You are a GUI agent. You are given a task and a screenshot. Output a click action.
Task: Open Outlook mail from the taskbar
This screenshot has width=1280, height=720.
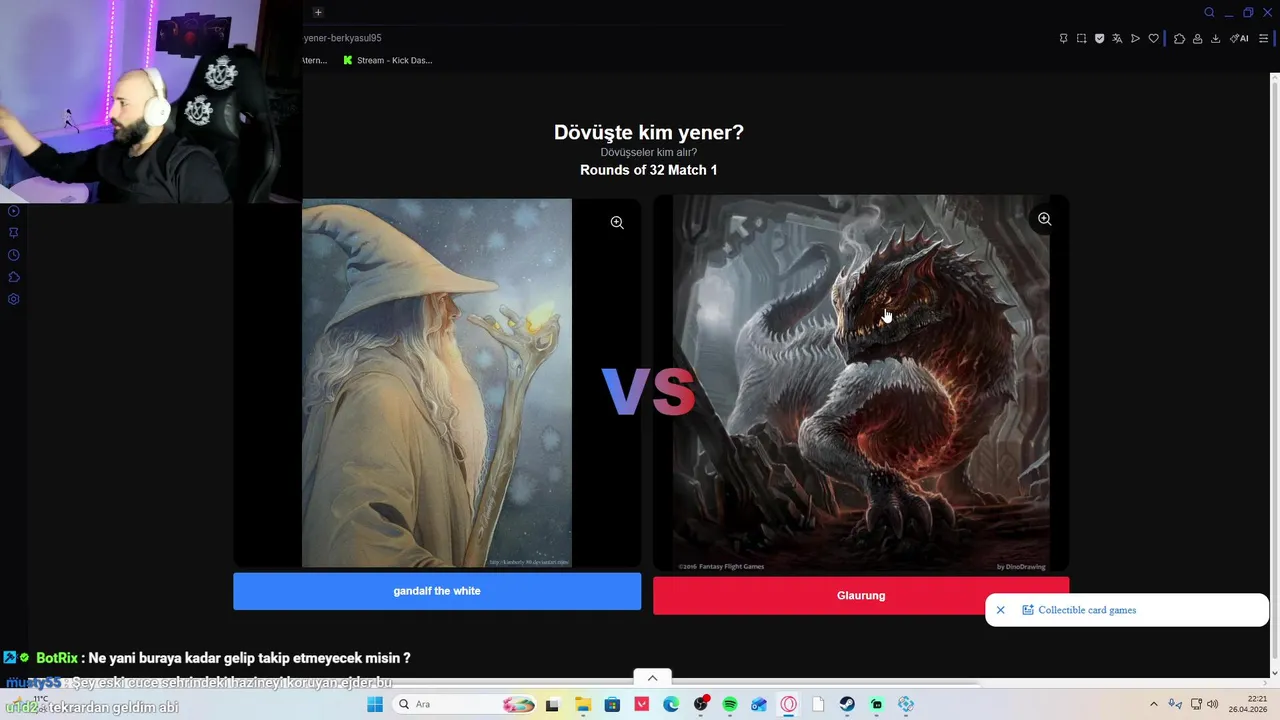(x=759, y=705)
